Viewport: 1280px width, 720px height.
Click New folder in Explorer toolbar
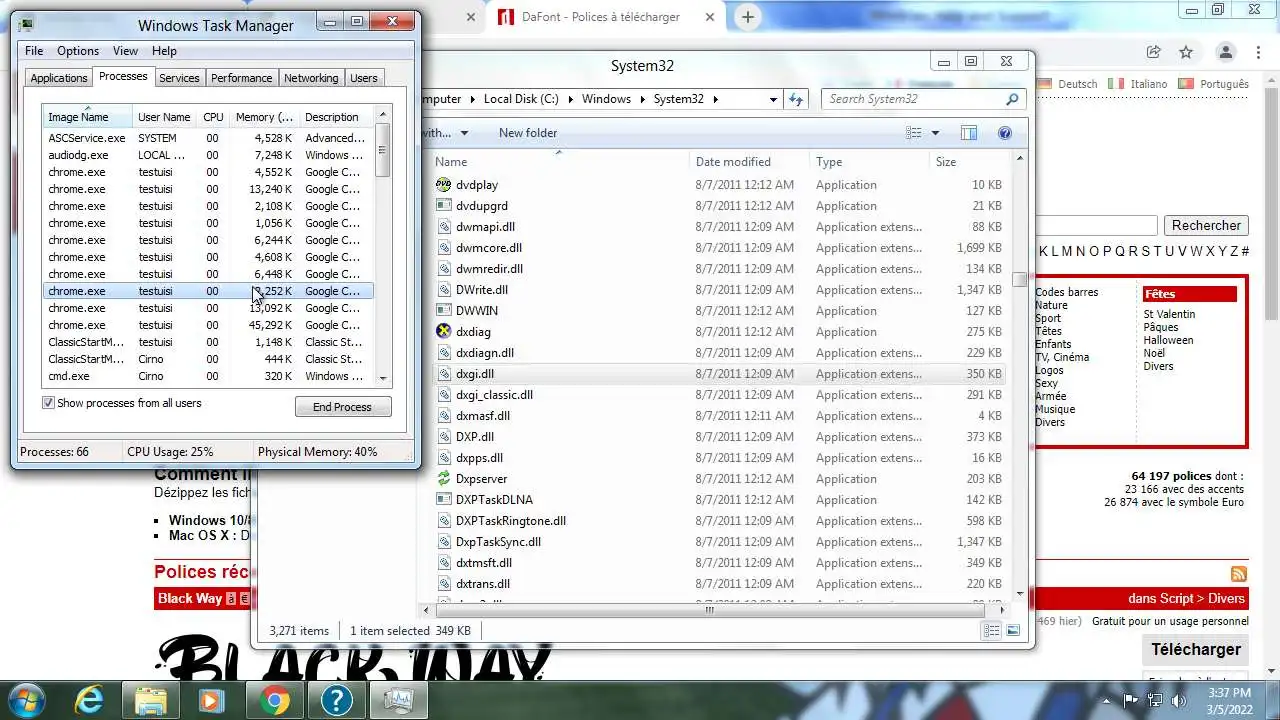[528, 133]
